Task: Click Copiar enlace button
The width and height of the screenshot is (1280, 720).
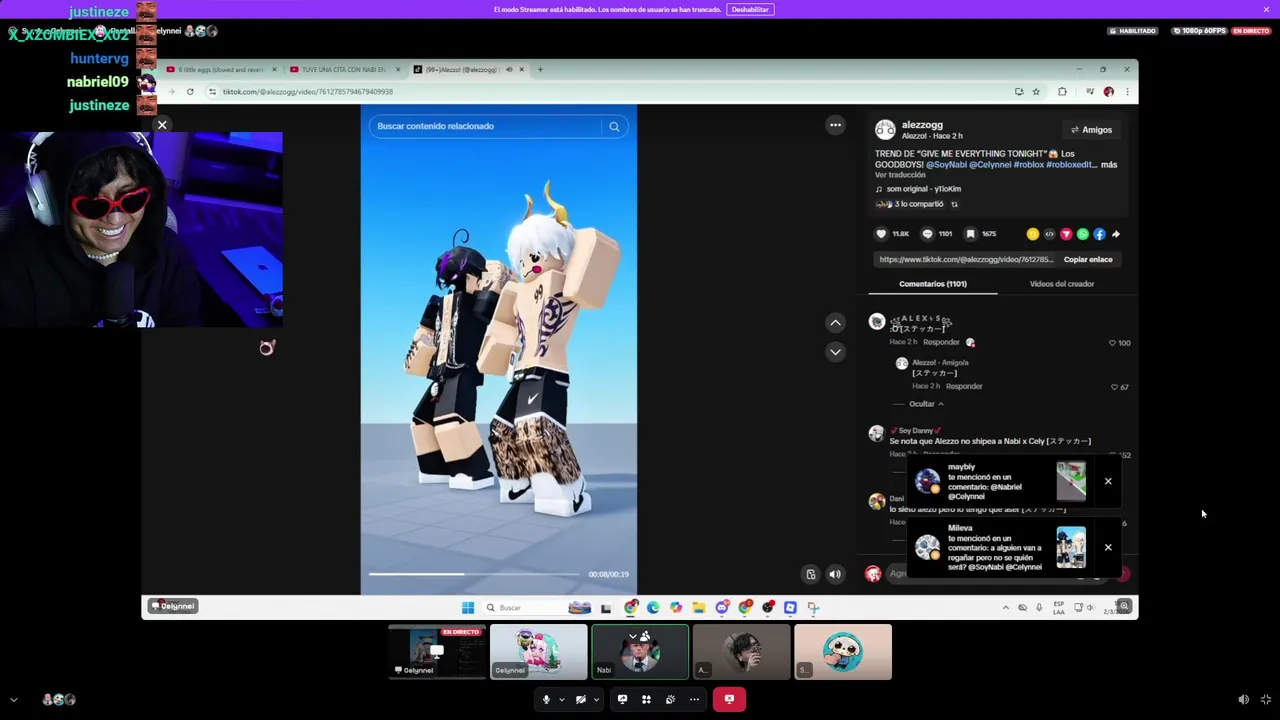Action: click(x=1088, y=259)
